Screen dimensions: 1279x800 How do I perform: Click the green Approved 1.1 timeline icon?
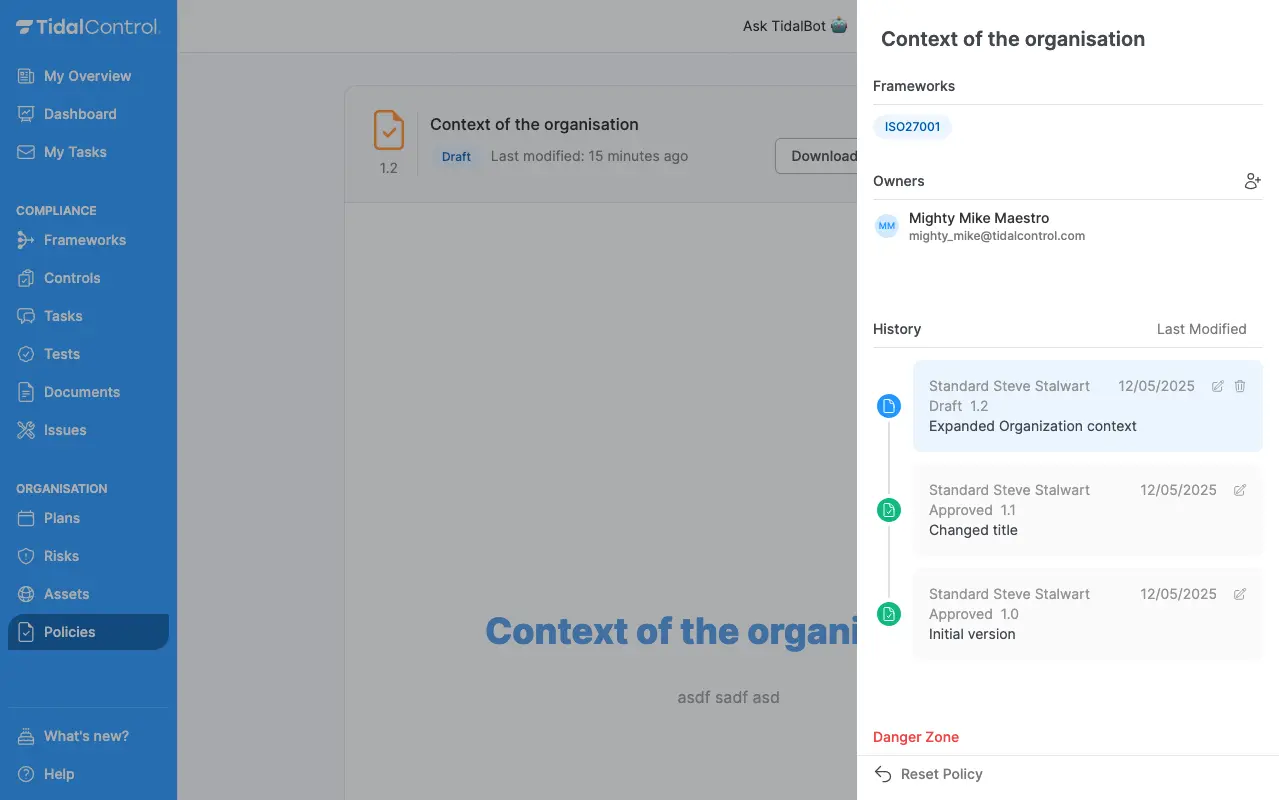pyautogui.click(x=888, y=510)
